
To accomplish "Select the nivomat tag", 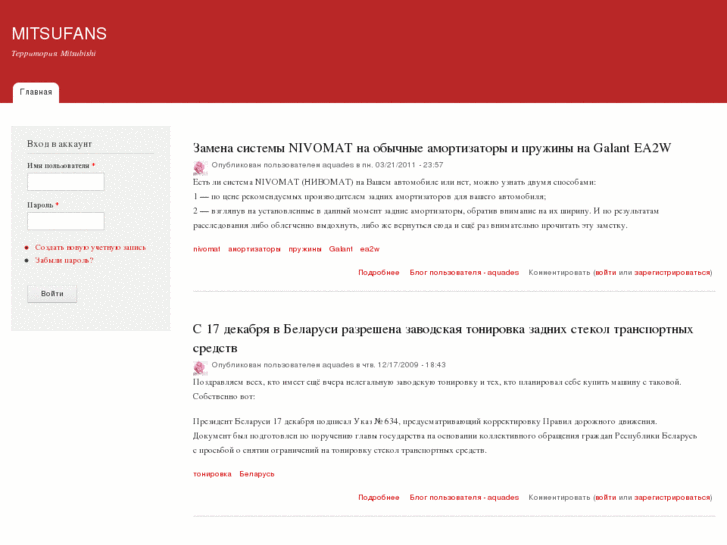I will click(x=207, y=249).
